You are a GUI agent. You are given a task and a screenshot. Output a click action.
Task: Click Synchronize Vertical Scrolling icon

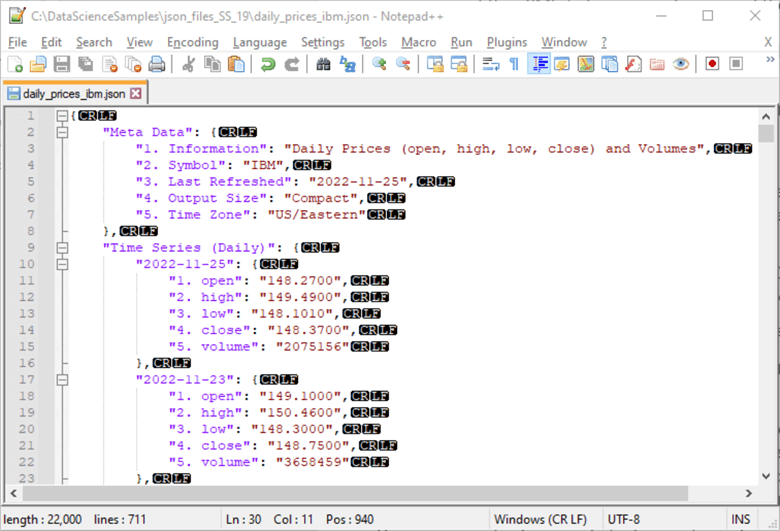coord(435,64)
